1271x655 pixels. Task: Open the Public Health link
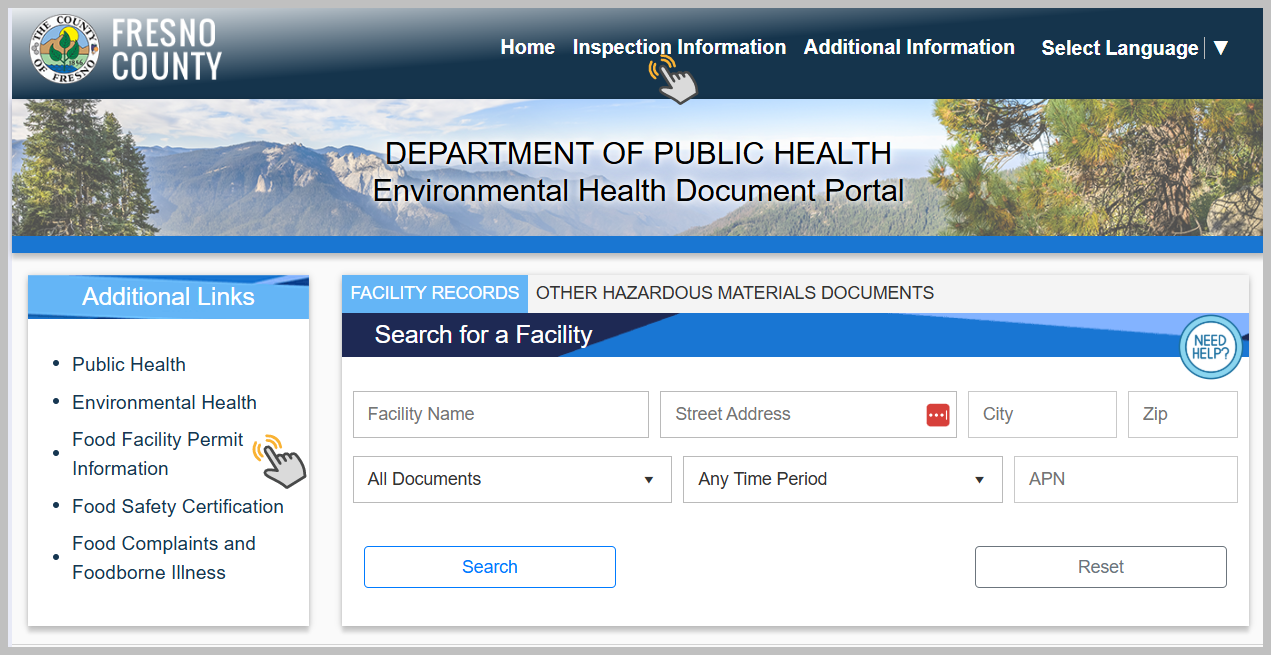(129, 365)
